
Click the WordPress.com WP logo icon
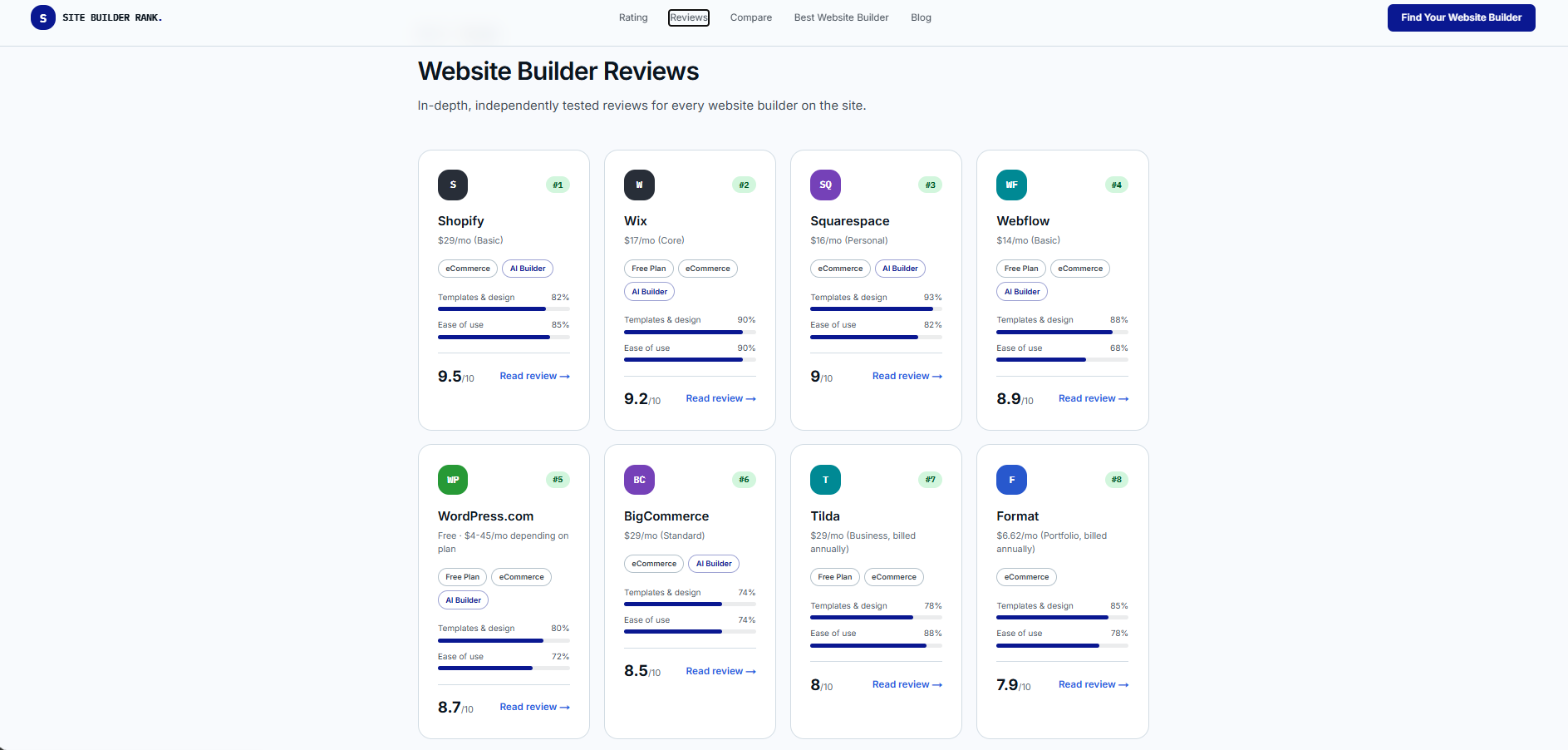453,480
